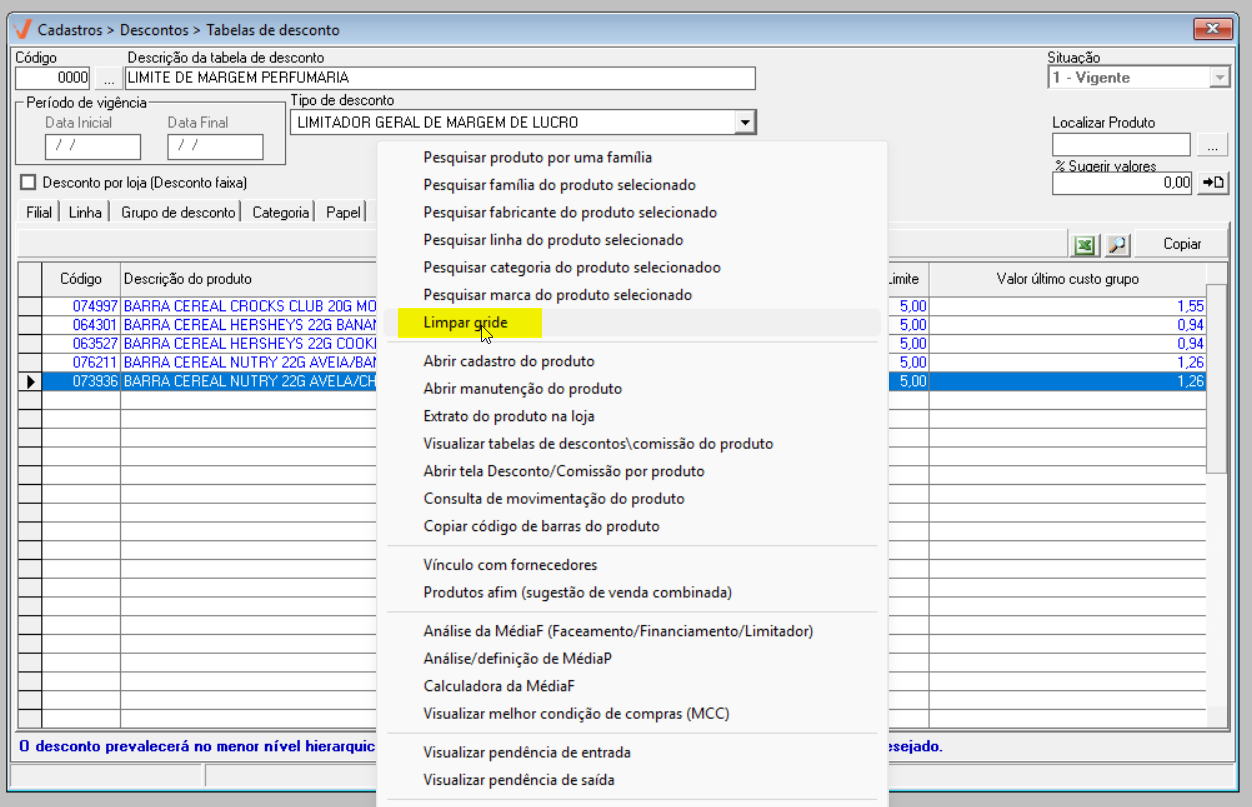Viewport: 1252px width, 807px height.
Task: Switch to the Grupo de desconto tab
Action: pyautogui.click(x=178, y=212)
